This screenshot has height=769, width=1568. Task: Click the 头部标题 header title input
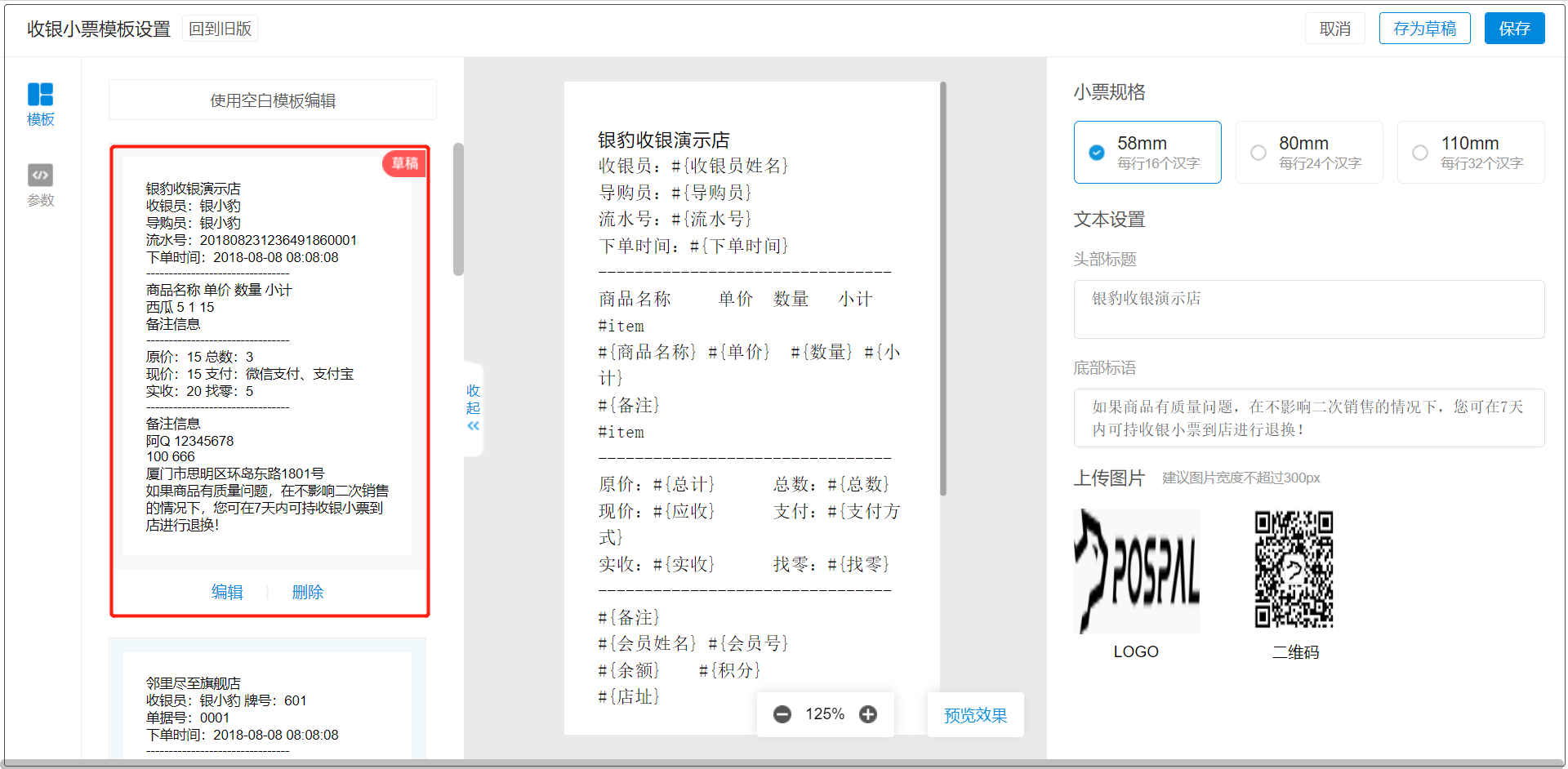1308,309
